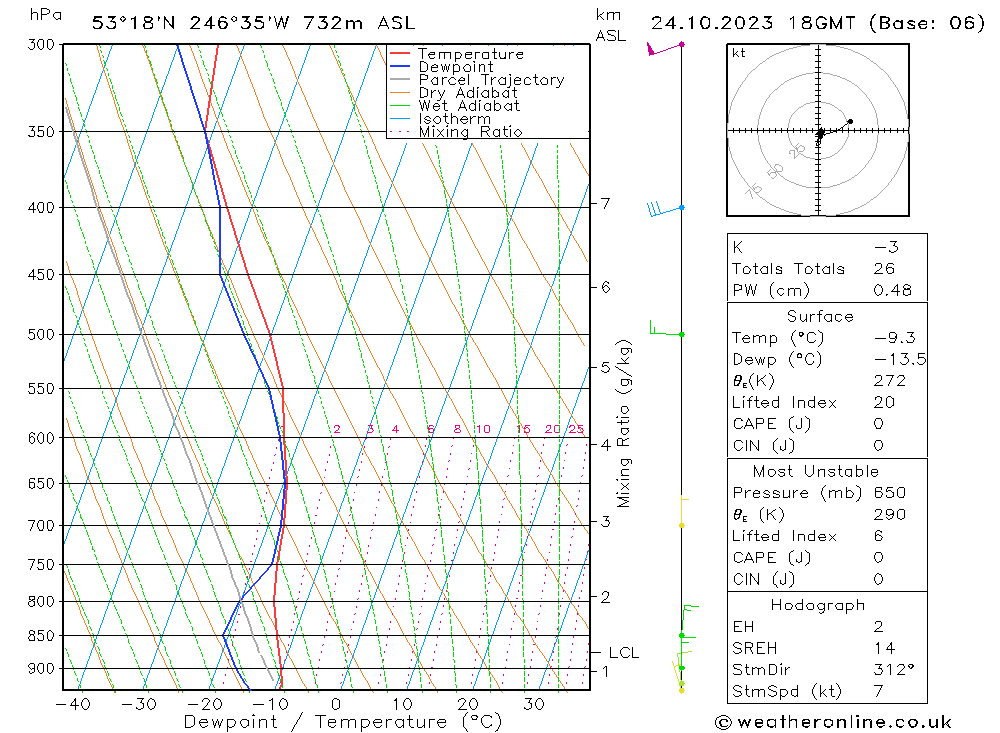
Task: Click the surface Lifted Index value 20
Action: 885,403
